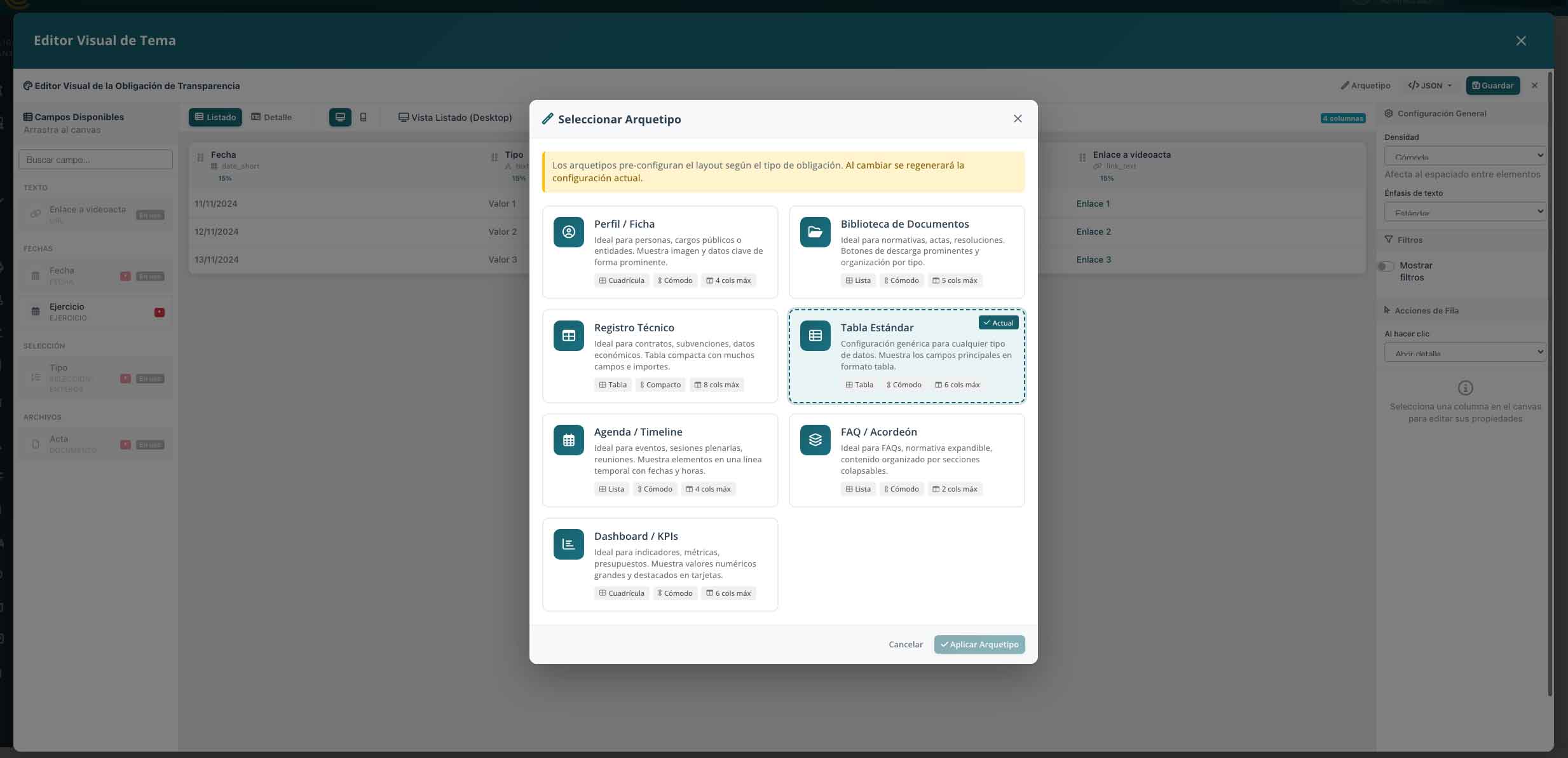Image resolution: width=1568 pixels, height=758 pixels.
Task: Open the JSON dropdown menu
Action: [x=1430, y=86]
